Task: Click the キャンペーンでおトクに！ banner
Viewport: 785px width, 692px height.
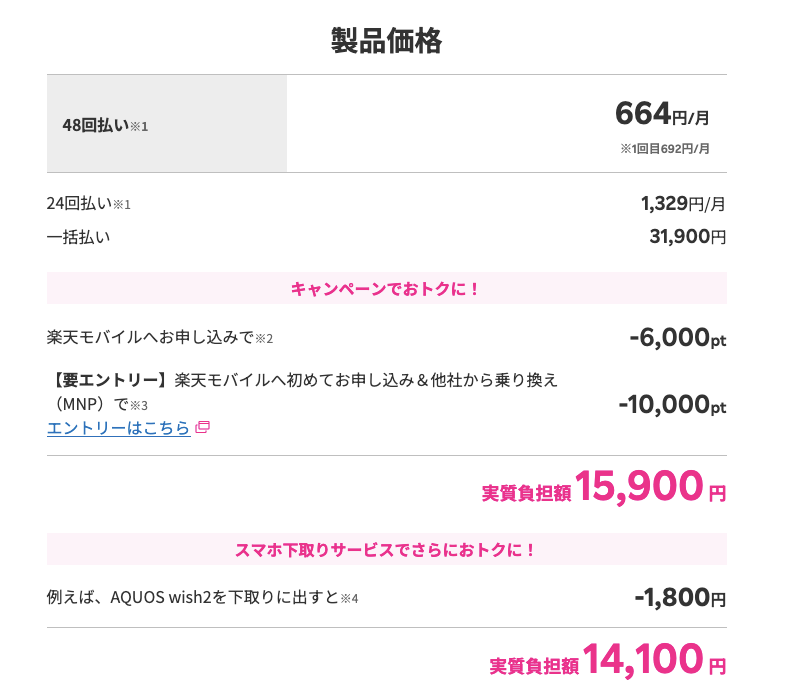Action: [387, 288]
